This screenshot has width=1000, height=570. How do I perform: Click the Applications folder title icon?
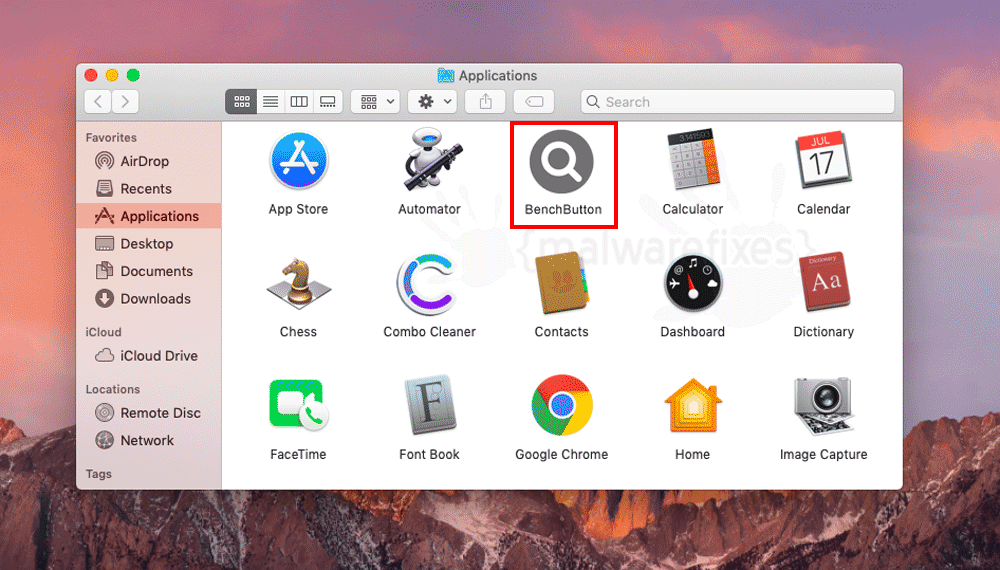tap(446, 75)
